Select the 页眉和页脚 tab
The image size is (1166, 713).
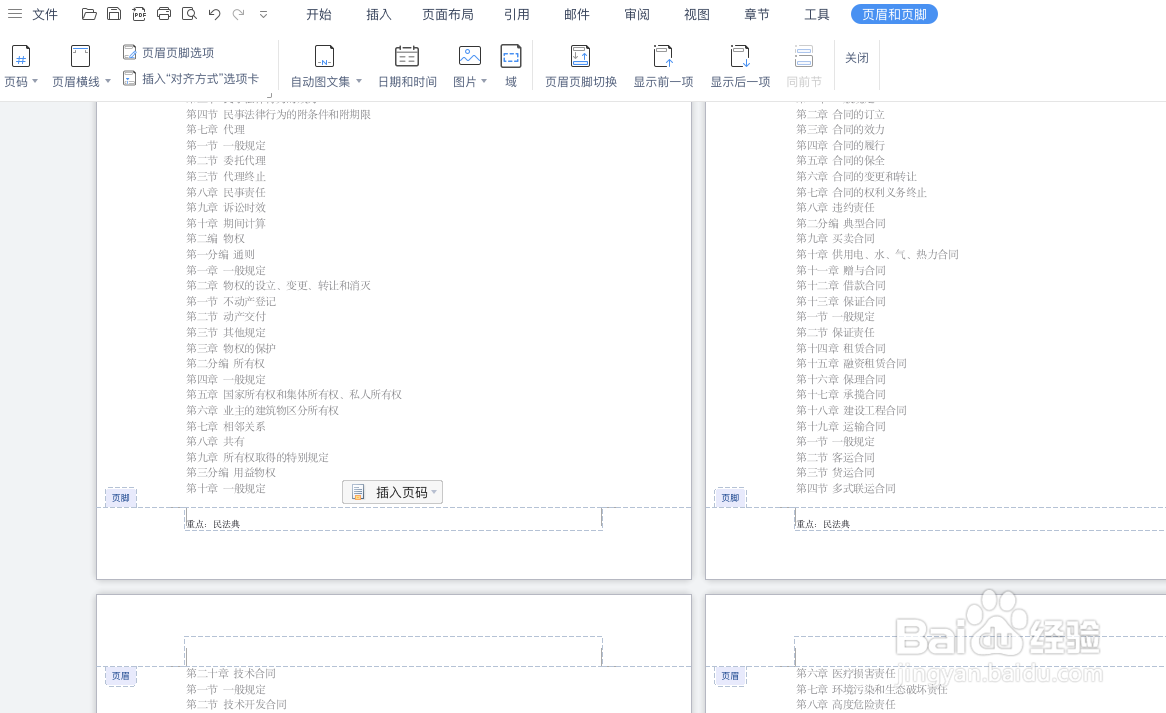click(x=894, y=14)
